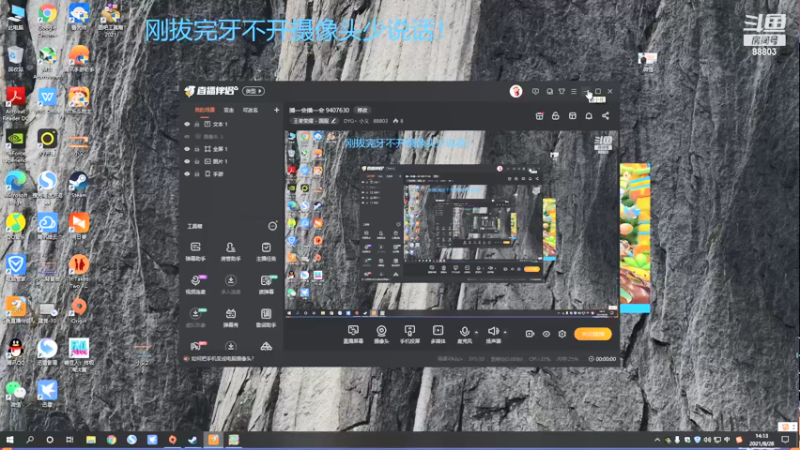800x450 pixels.
Task: Add a 手机投屏 phone casting source
Action: [409, 334]
